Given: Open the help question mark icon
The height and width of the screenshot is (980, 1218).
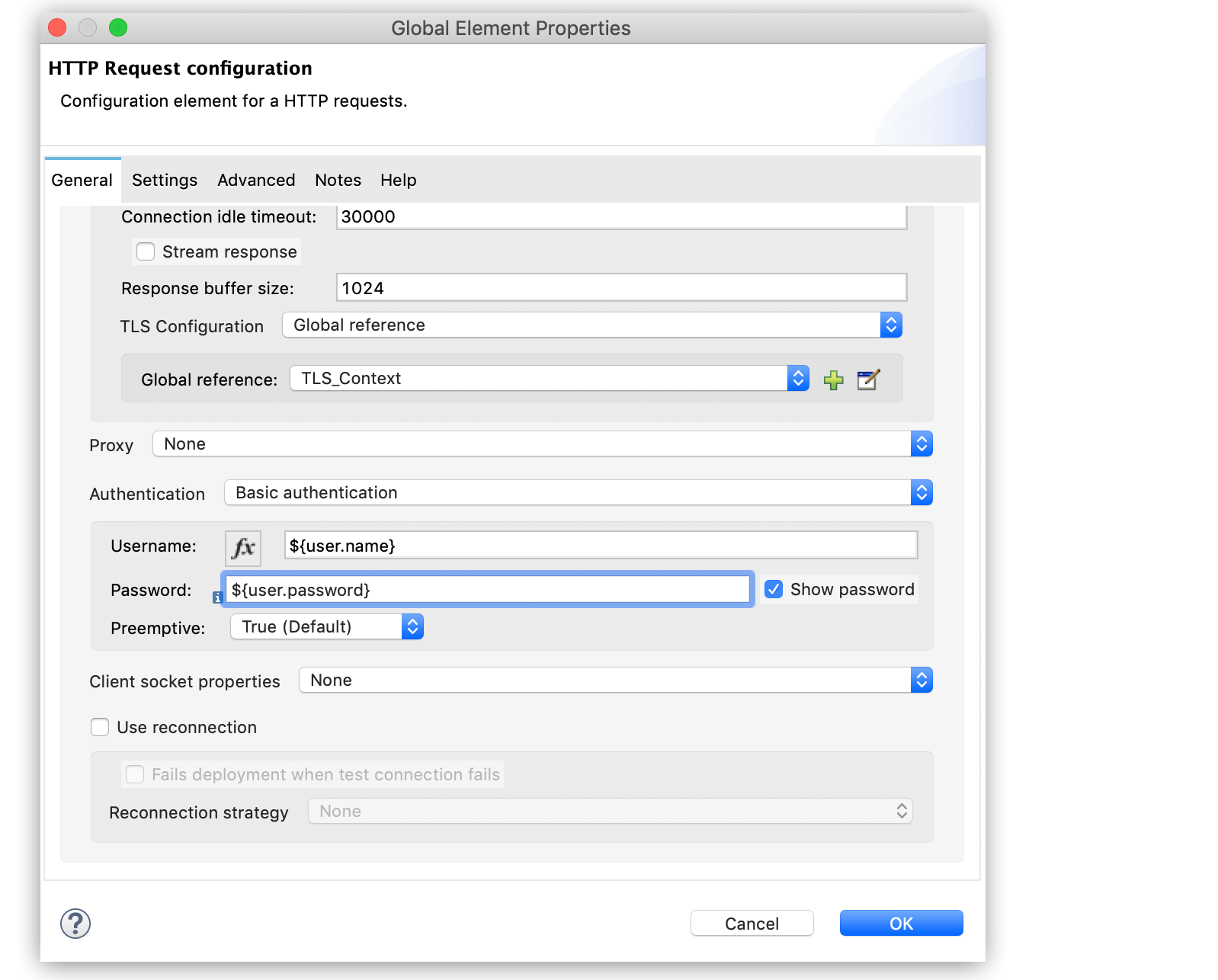Looking at the screenshot, I should (75, 924).
